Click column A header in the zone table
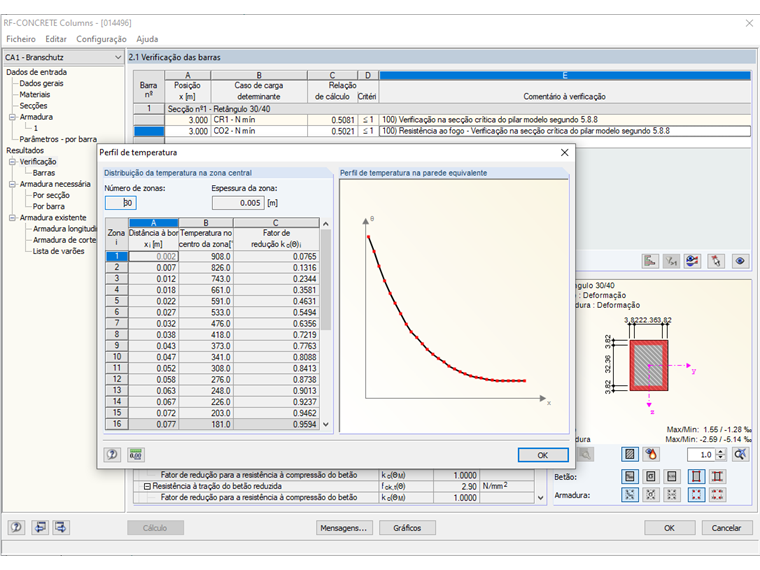Viewport: 760px width, 570px height. (154, 223)
